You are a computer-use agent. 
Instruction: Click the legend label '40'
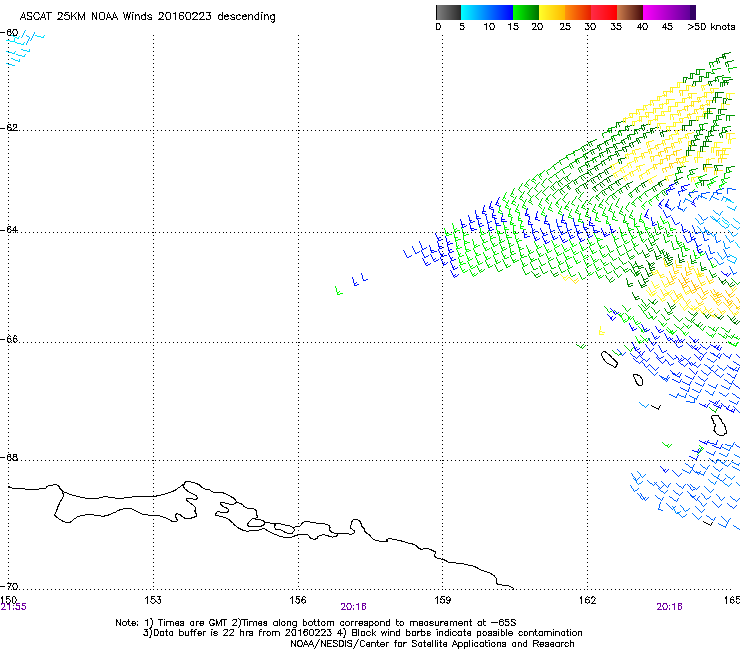[x=642, y=27]
